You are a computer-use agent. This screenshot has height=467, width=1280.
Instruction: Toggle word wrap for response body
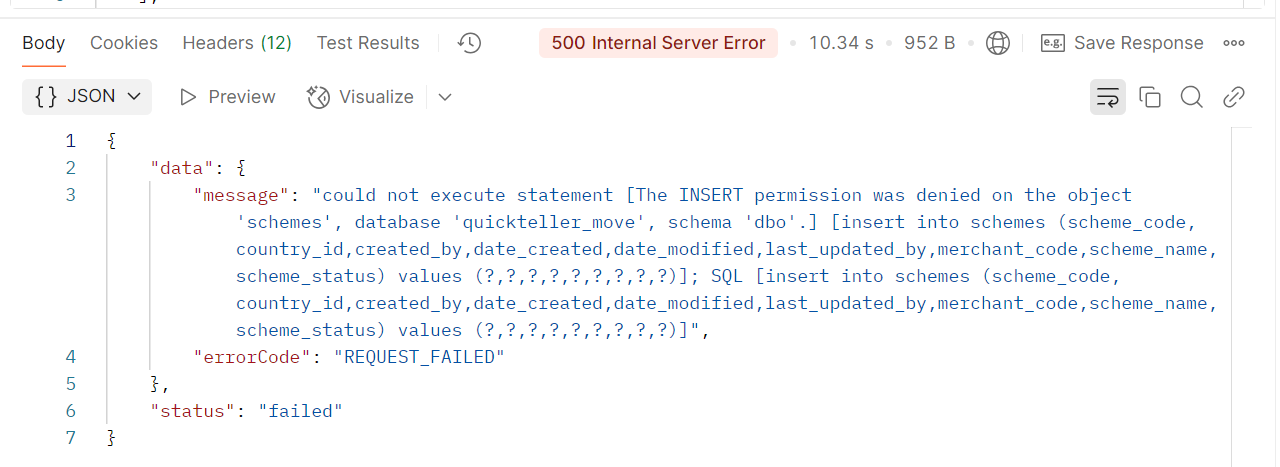pos(1108,97)
